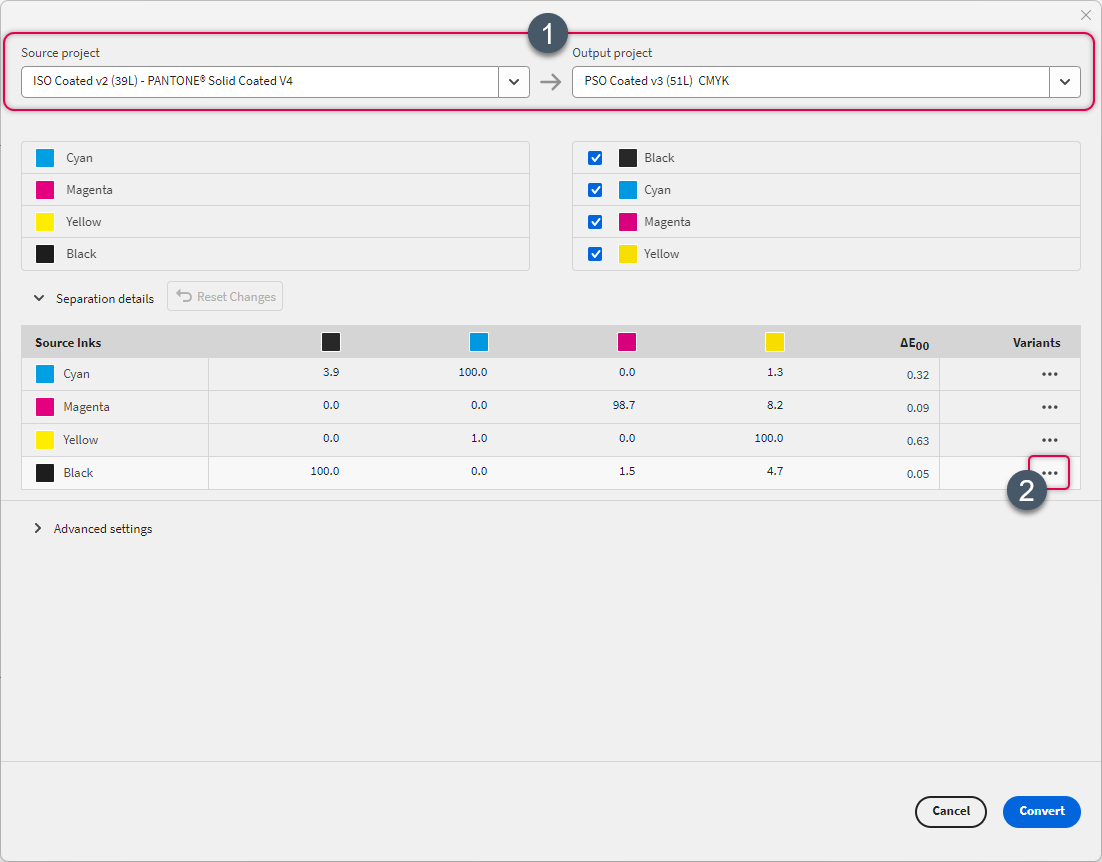Click the Black swatch in the table header
Viewport: 1102px width, 862px height.
pos(331,342)
